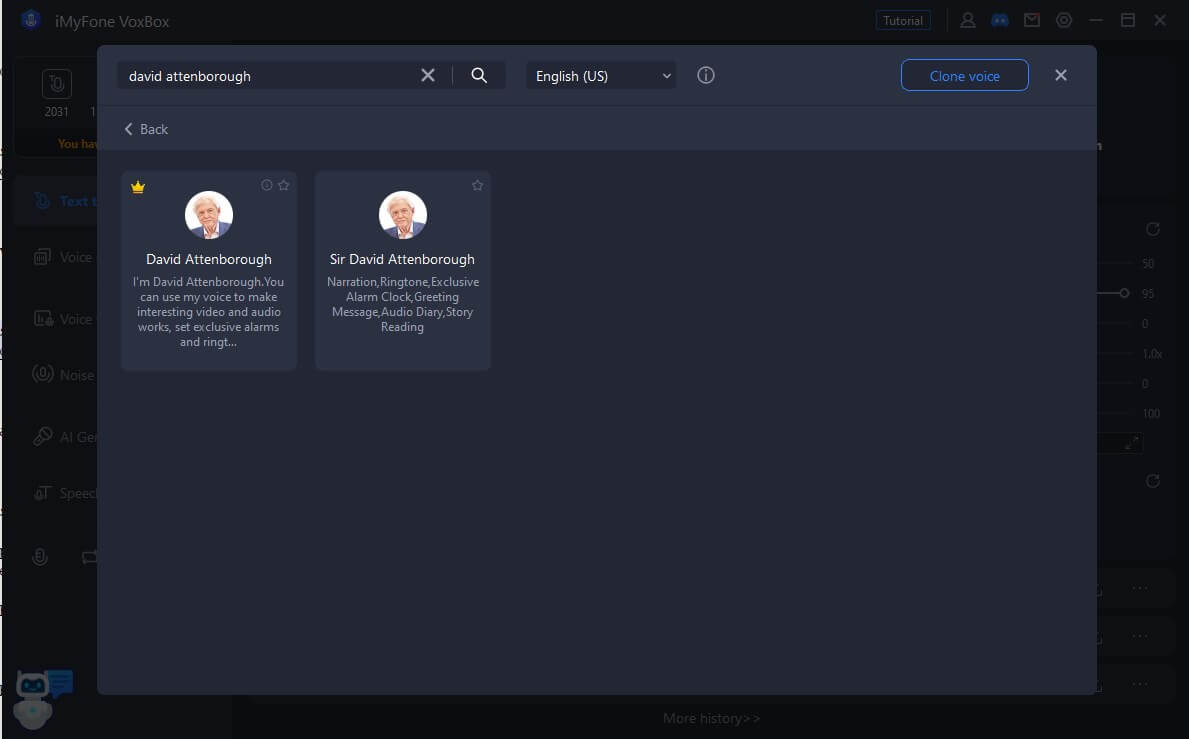Screen dimensions: 1189x739
Task: Favorite the Sir David Attenborough voice star
Action: click(477, 185)
